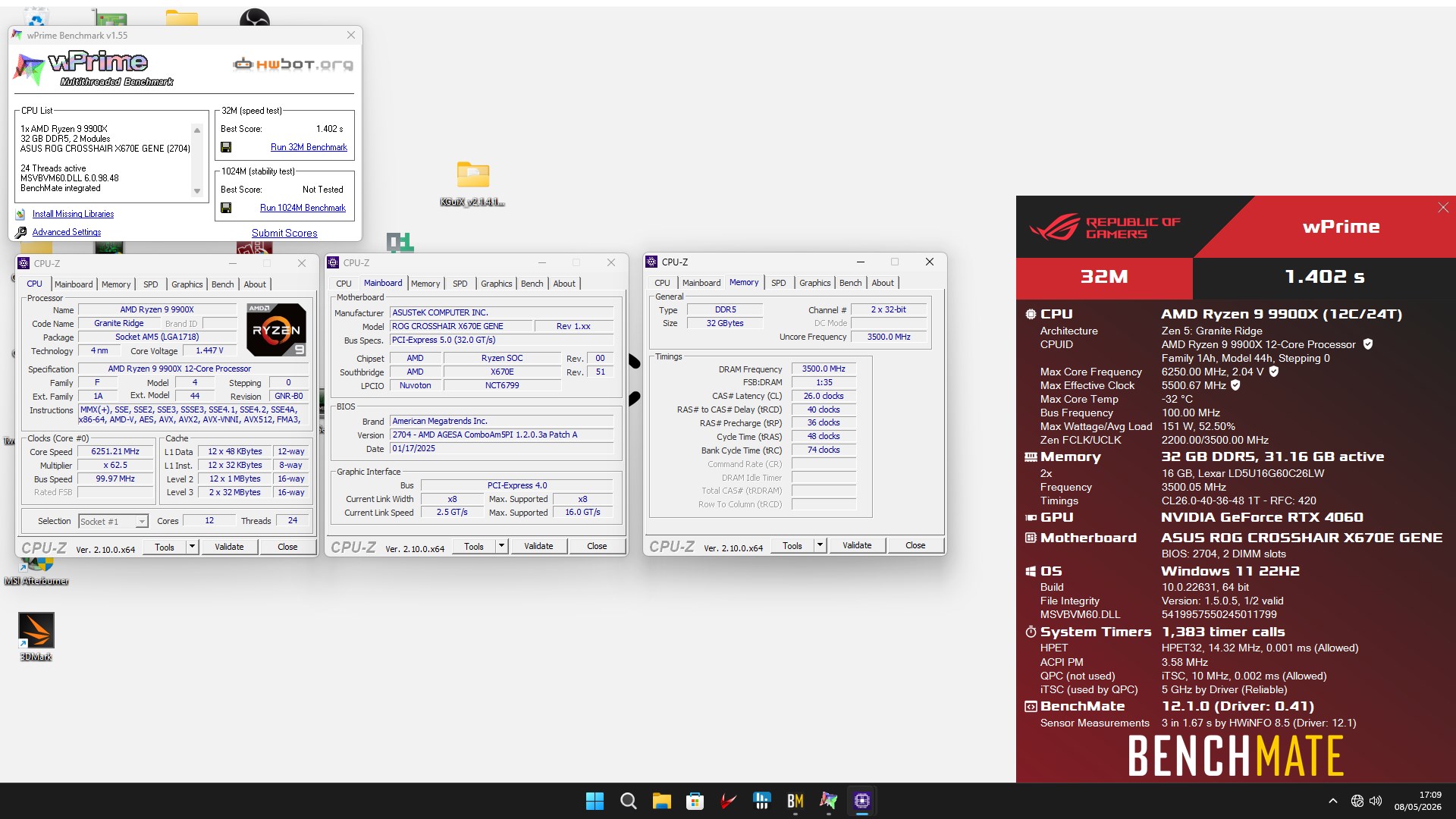Open taskbar Search
The image size is (1456, 819).
[629, 801]
